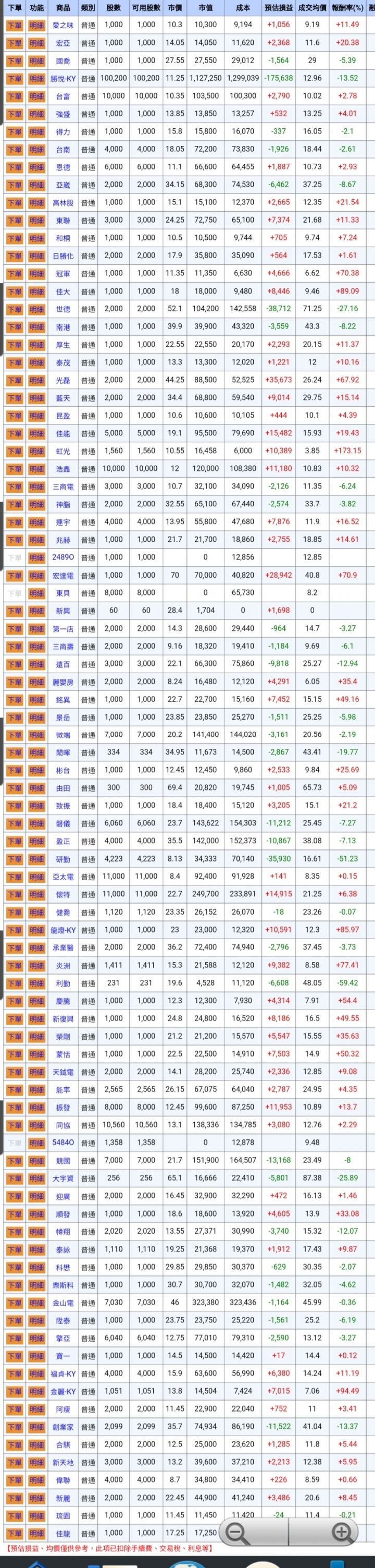
Task: Select stock name 三商電
Action: tap(63, 487)
